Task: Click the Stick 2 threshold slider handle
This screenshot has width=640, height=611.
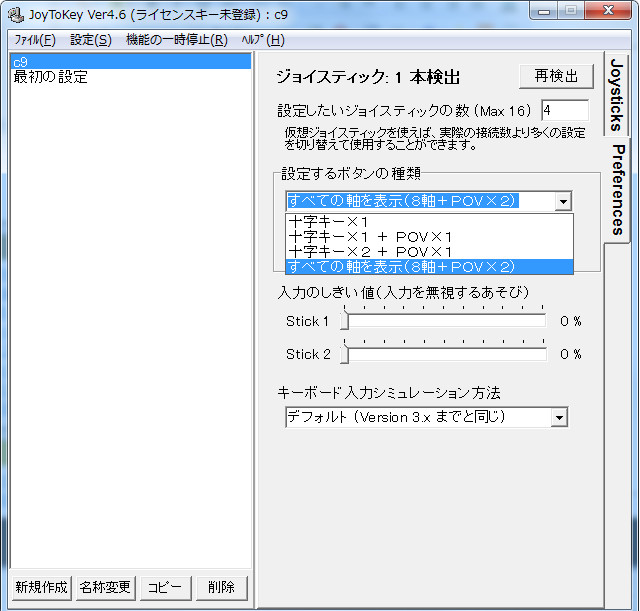Action: coord(344,354)
